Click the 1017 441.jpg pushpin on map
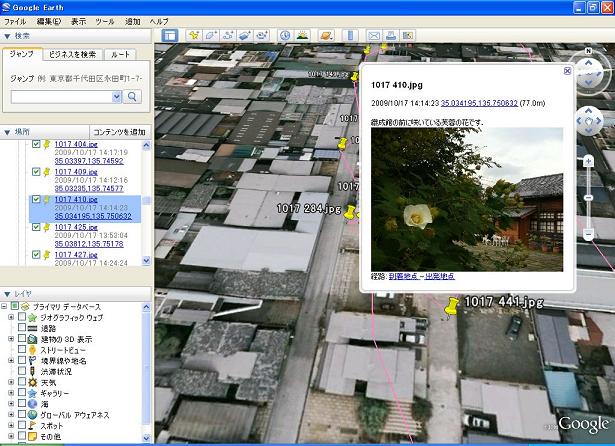The height and width of the screenshot is (446, 615). pos(451,307)
